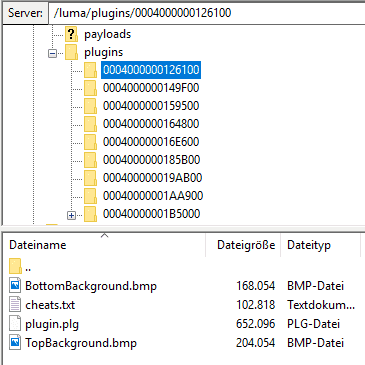Click folder icon of 0004000000159500
Image resolution: width=365 pixels, height=365 pixels.
(90, 106)
